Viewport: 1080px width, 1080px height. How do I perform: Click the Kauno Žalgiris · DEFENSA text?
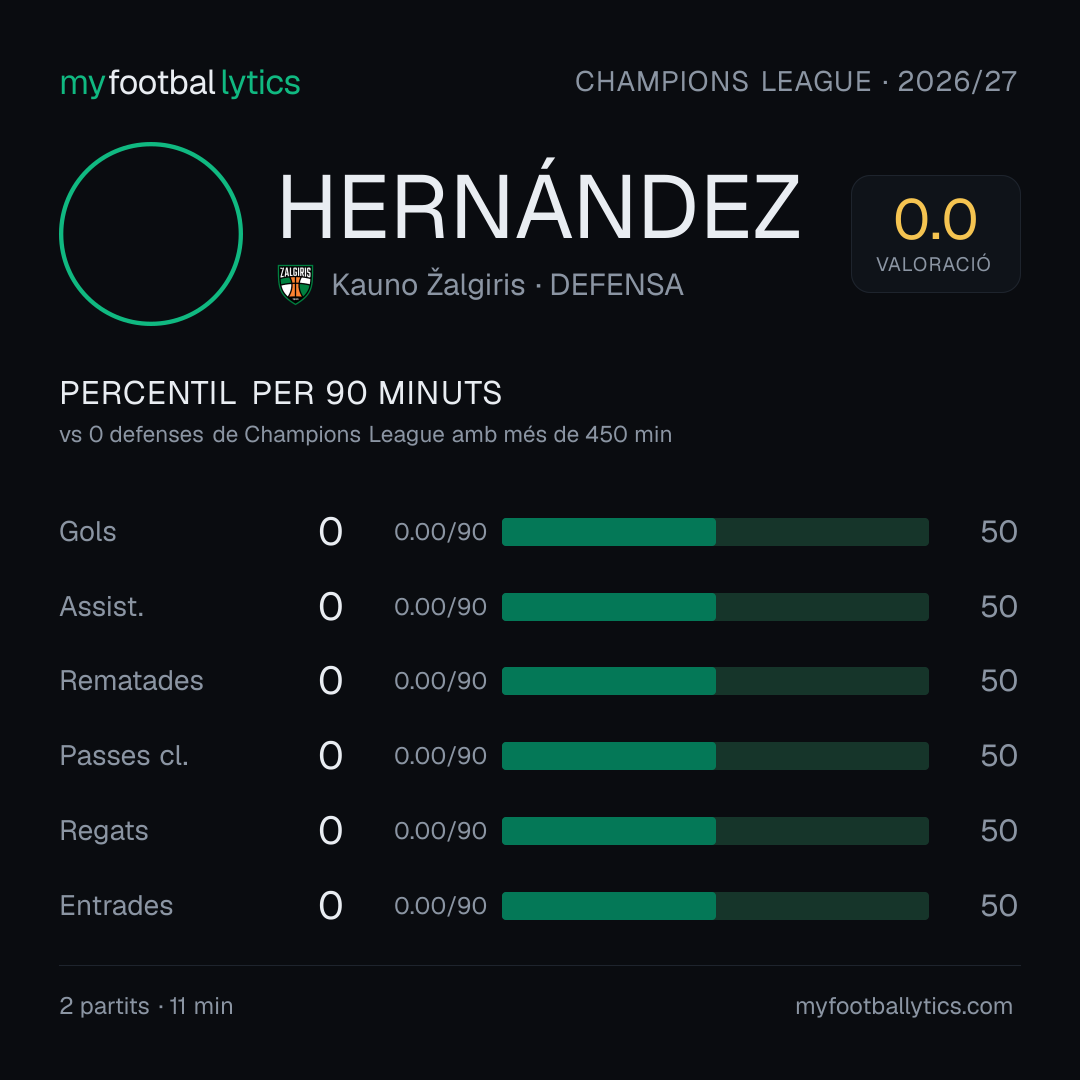pos(508,284)
